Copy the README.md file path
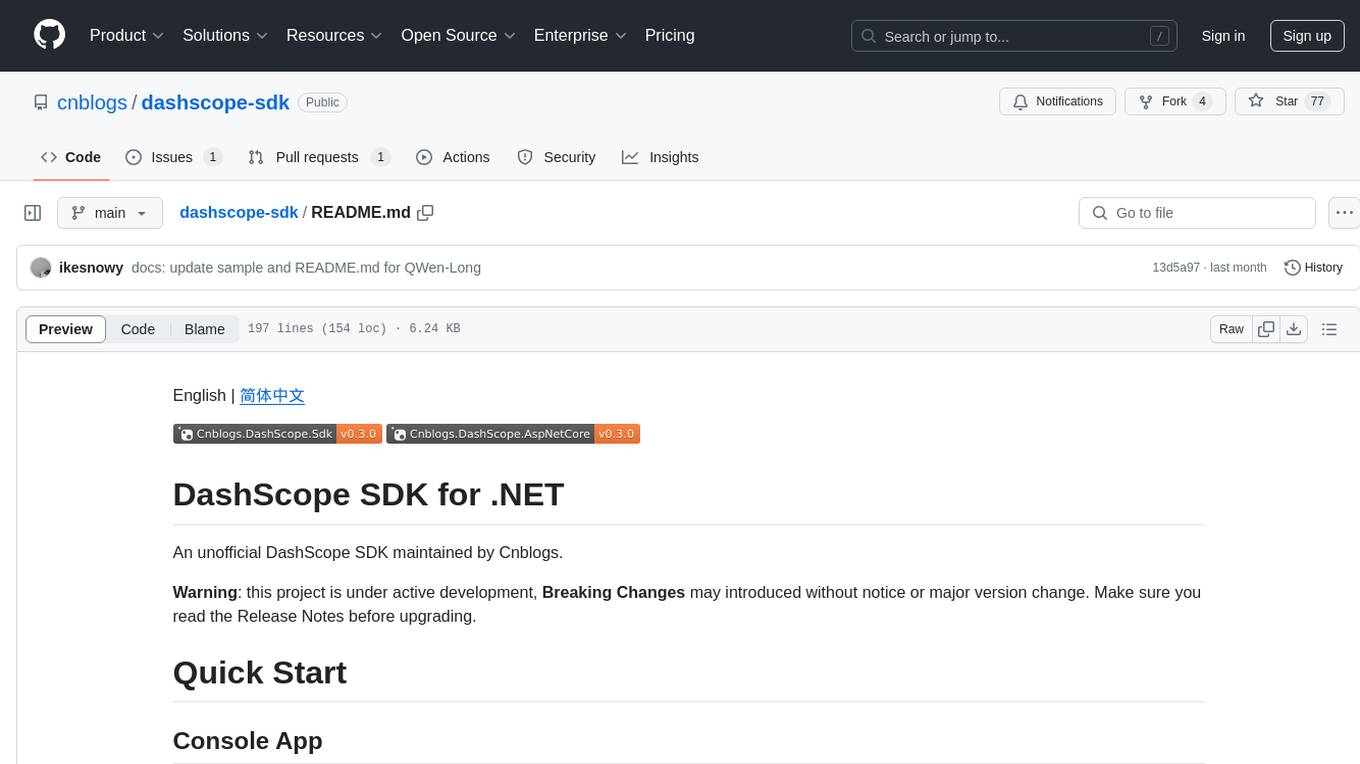1360x764 pixels. pyautogui.click(x=425, y=213)
